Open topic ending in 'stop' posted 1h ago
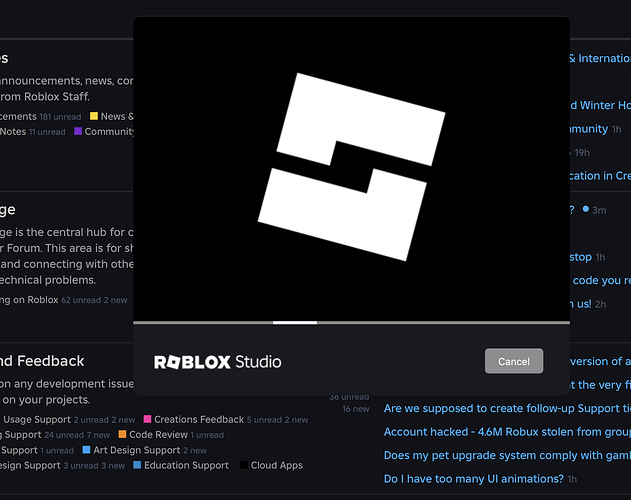 point(581,257)
